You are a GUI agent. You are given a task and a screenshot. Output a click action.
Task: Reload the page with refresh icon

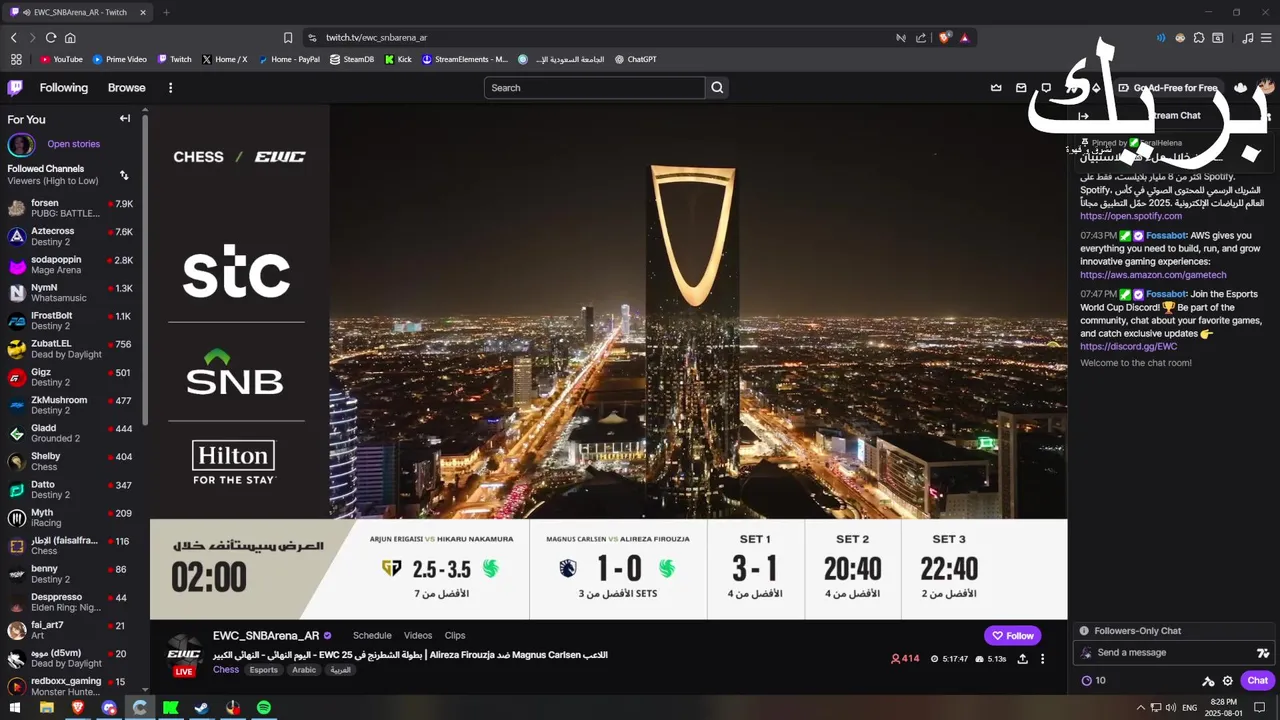(x=51, y=38)
